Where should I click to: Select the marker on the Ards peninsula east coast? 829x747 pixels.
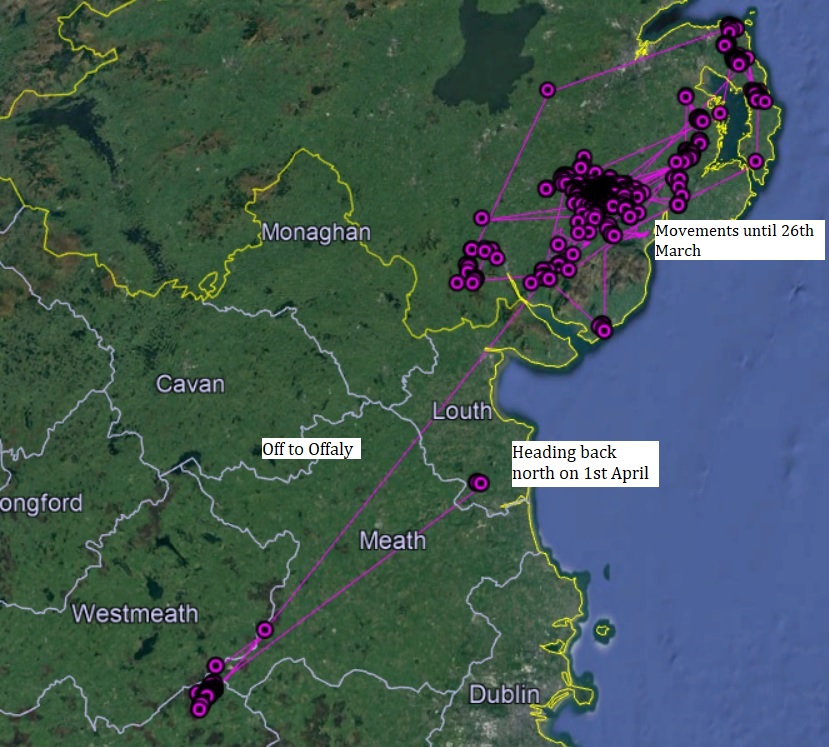(755, 161)
